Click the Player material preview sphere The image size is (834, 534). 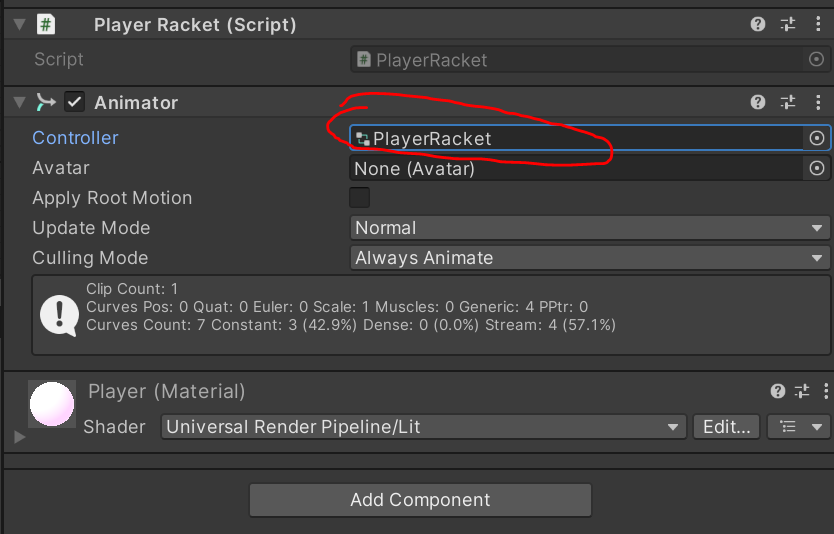(53, 406)
